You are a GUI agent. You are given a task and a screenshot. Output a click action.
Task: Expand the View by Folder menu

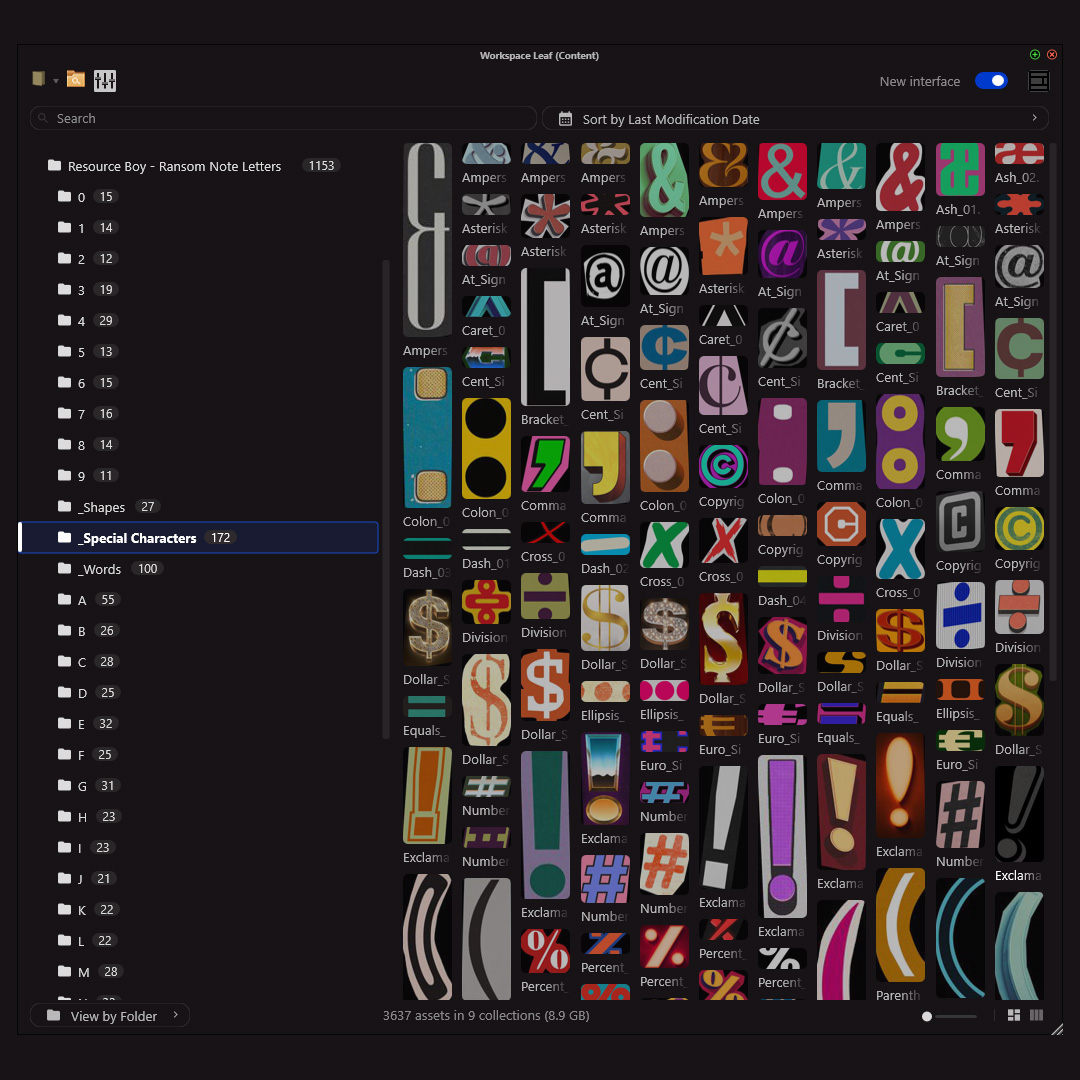click(x=110, y=1016)
